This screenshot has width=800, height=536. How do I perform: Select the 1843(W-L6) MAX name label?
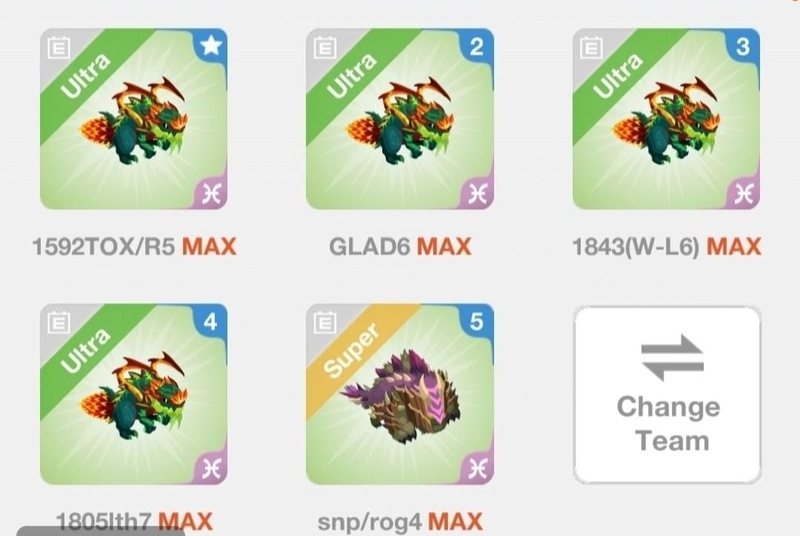tap(666, 247)
